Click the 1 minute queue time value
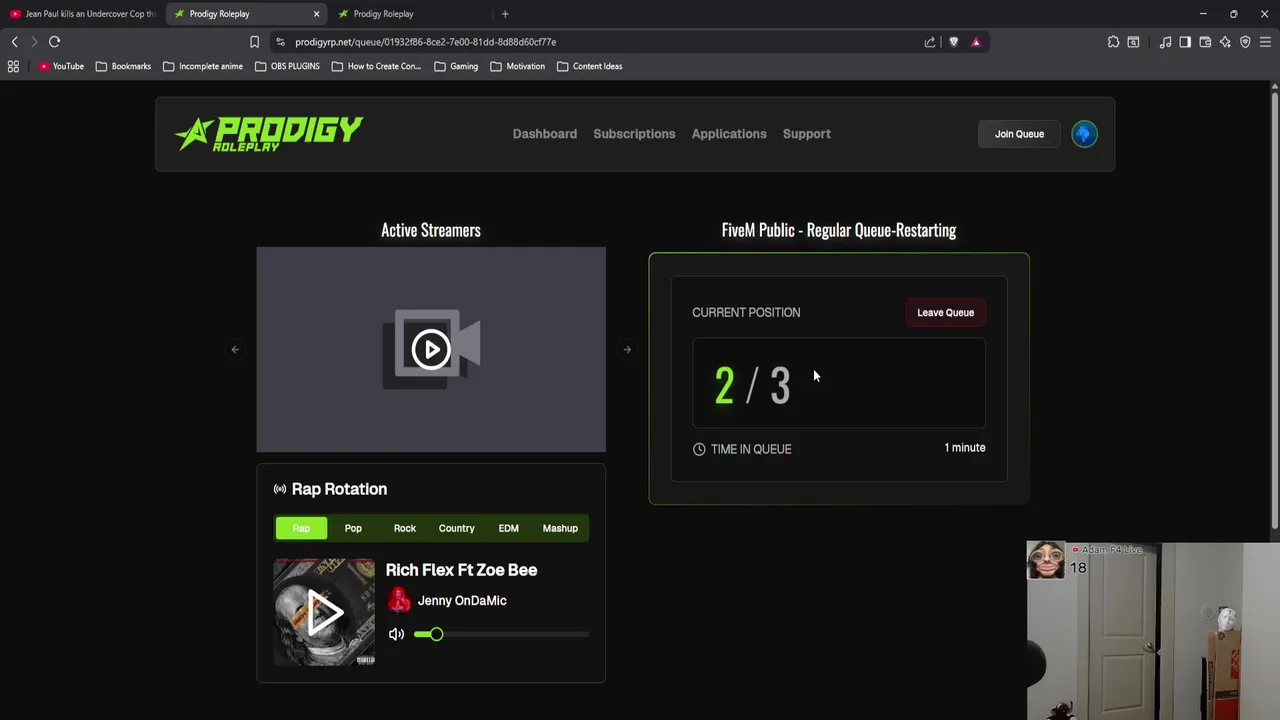 [x=965, y=448]
